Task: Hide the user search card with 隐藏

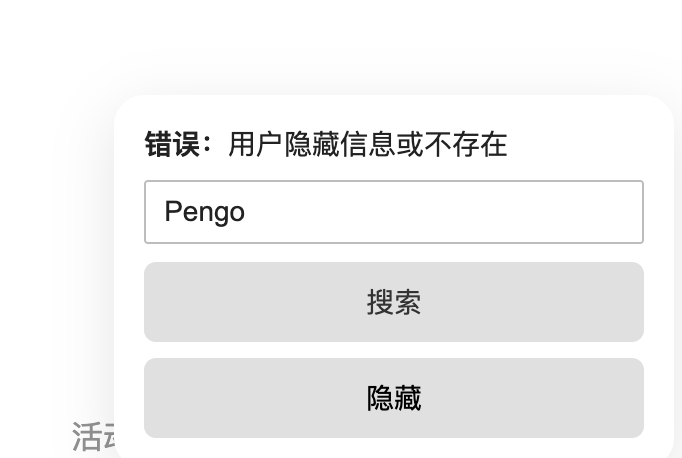Action: 394,398
